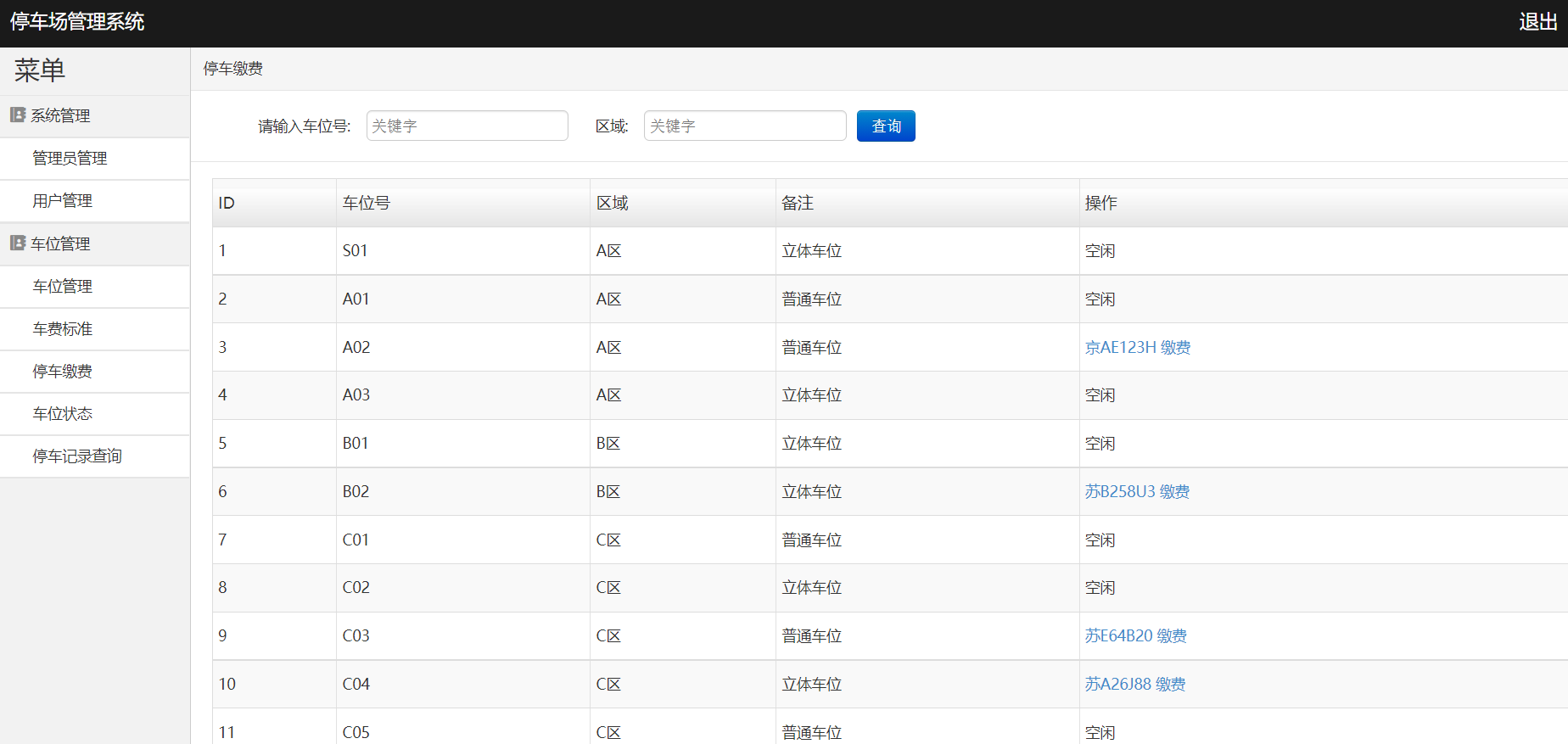Select 车费标准 from the menu

tap(62, 329)
